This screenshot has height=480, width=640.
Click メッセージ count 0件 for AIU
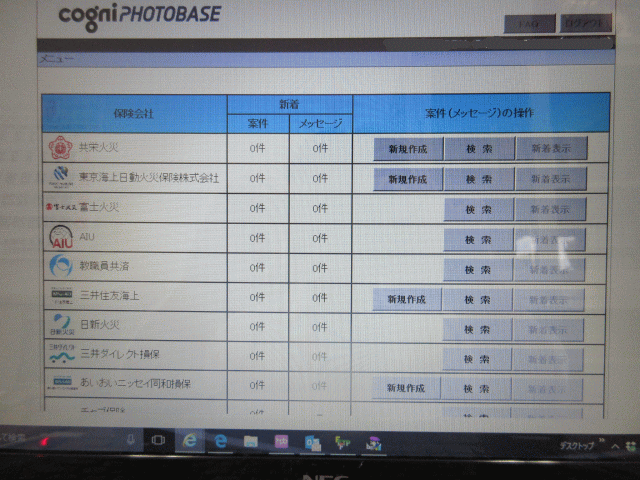coord(320,238)
